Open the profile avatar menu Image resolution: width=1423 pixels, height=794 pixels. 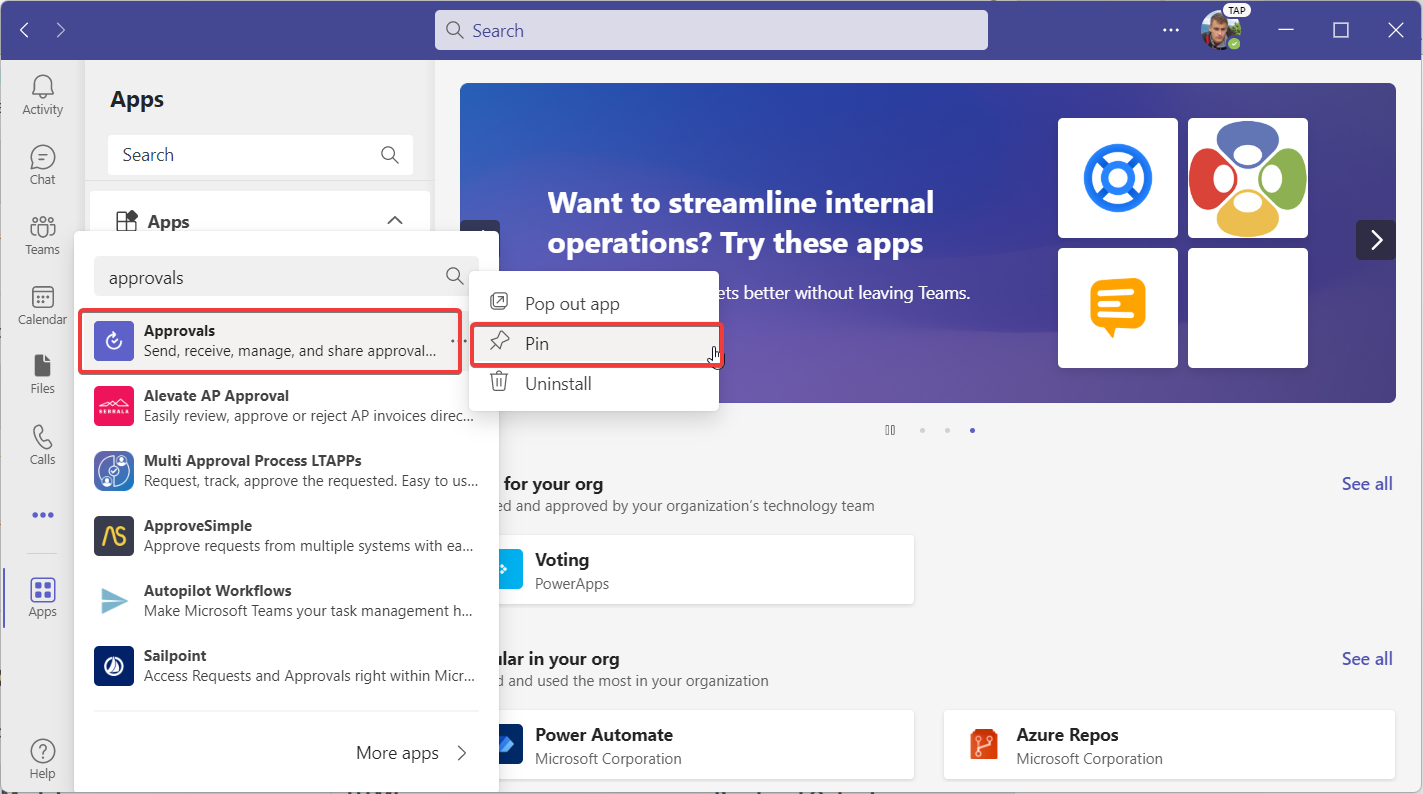pos(1220,30)
